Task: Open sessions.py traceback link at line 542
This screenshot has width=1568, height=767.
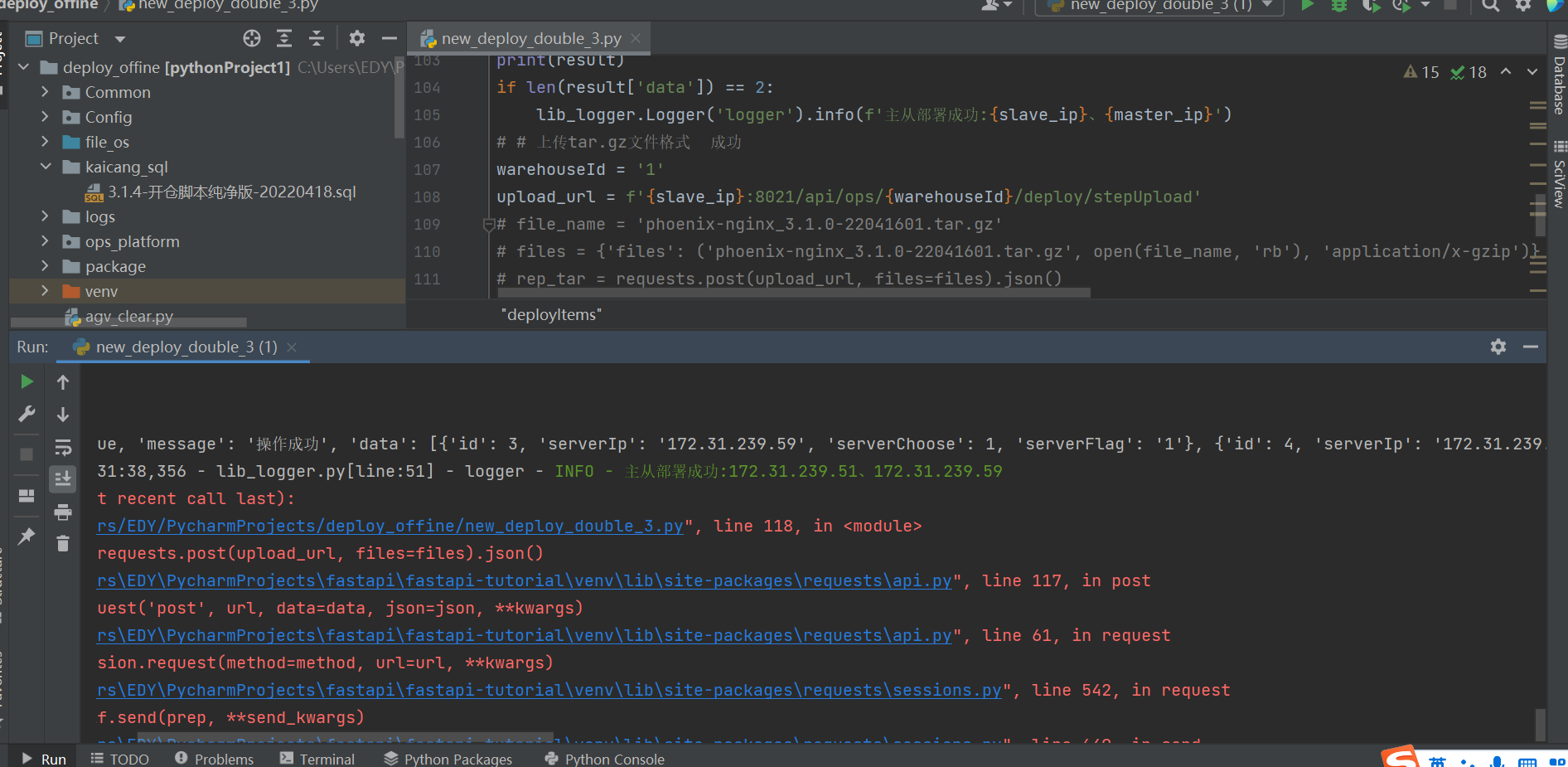Action: [x=549, y=690]
